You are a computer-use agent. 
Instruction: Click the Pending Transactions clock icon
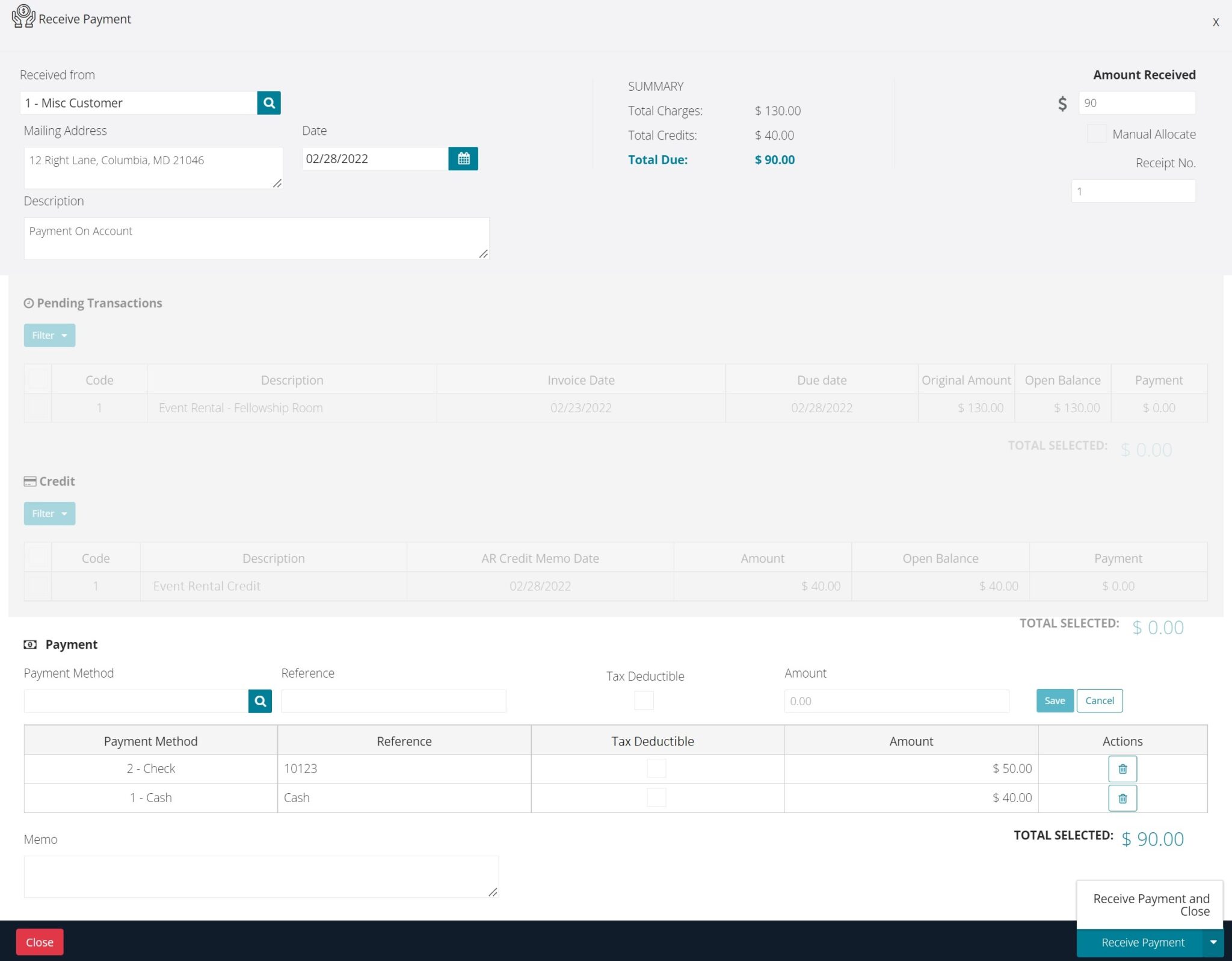pos(29,303)
